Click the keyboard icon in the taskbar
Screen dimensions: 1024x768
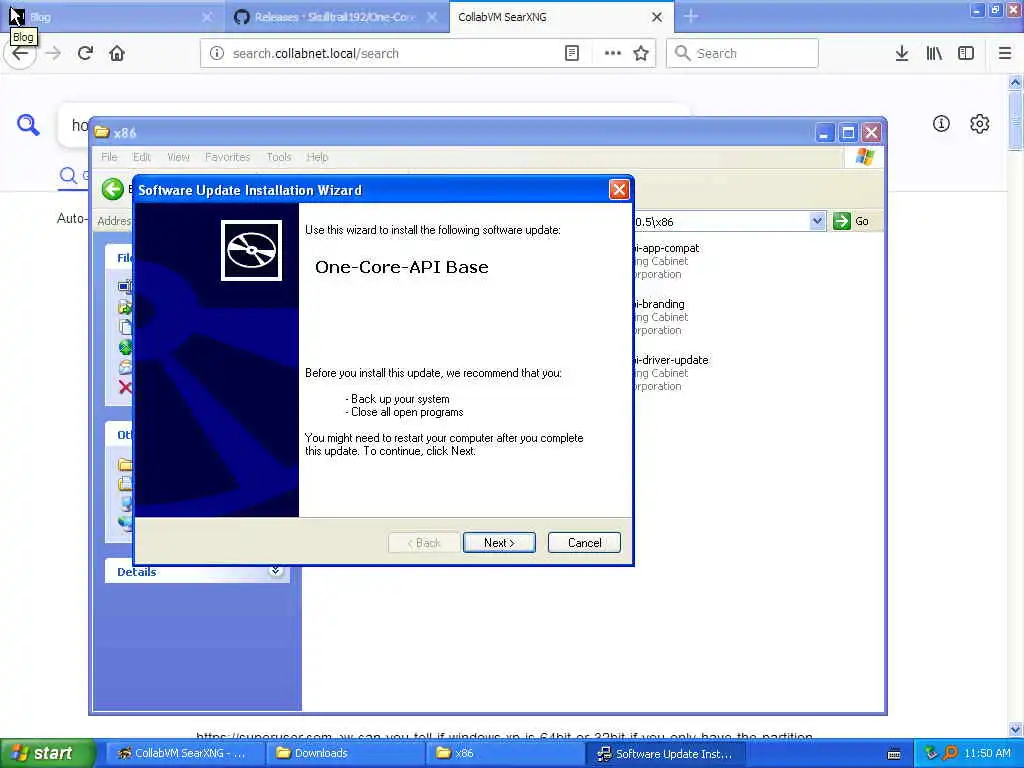point(894,754)
